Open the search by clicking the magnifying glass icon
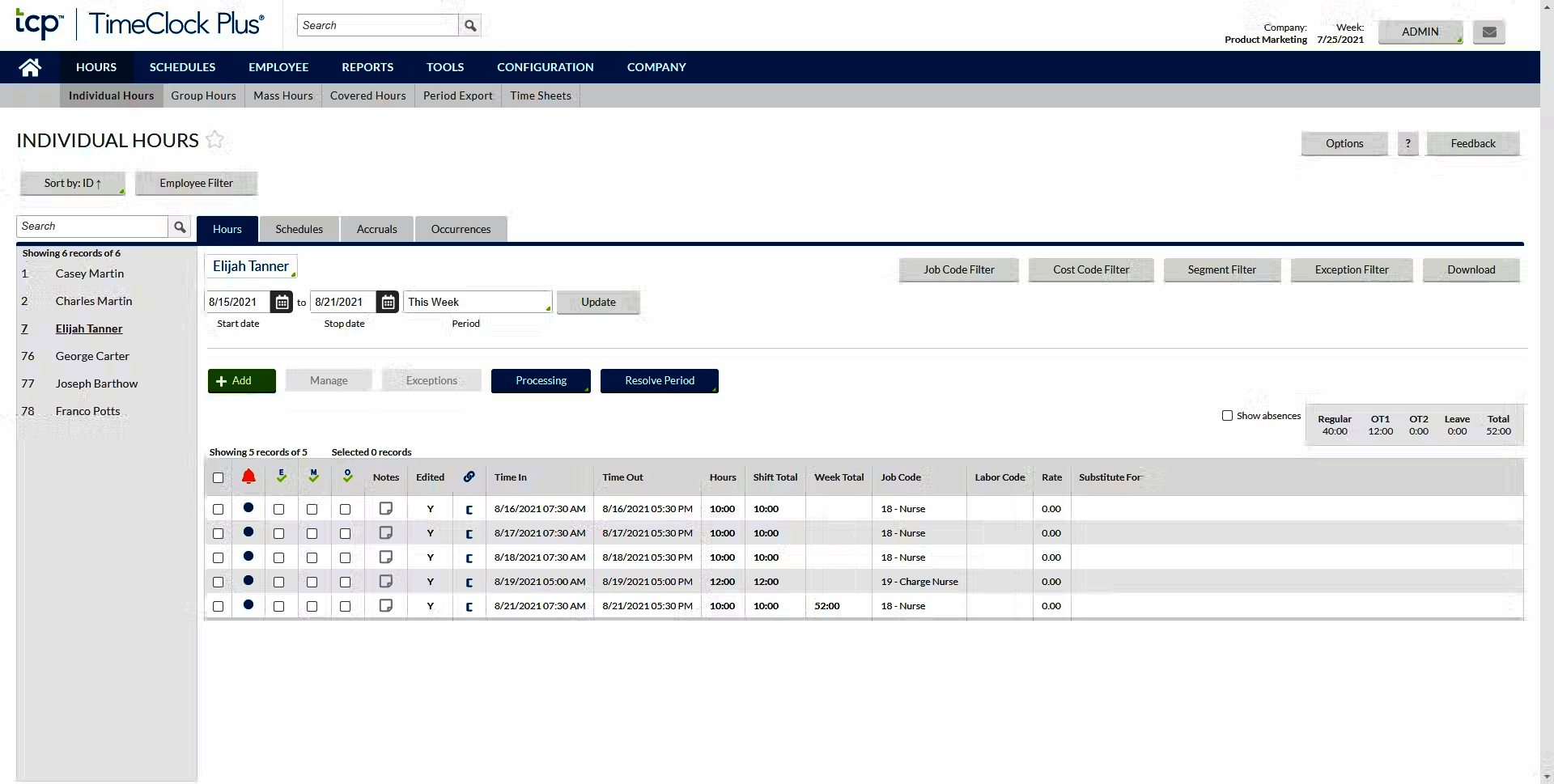This screenshot has height=784, width=1554. coord(469,25)
